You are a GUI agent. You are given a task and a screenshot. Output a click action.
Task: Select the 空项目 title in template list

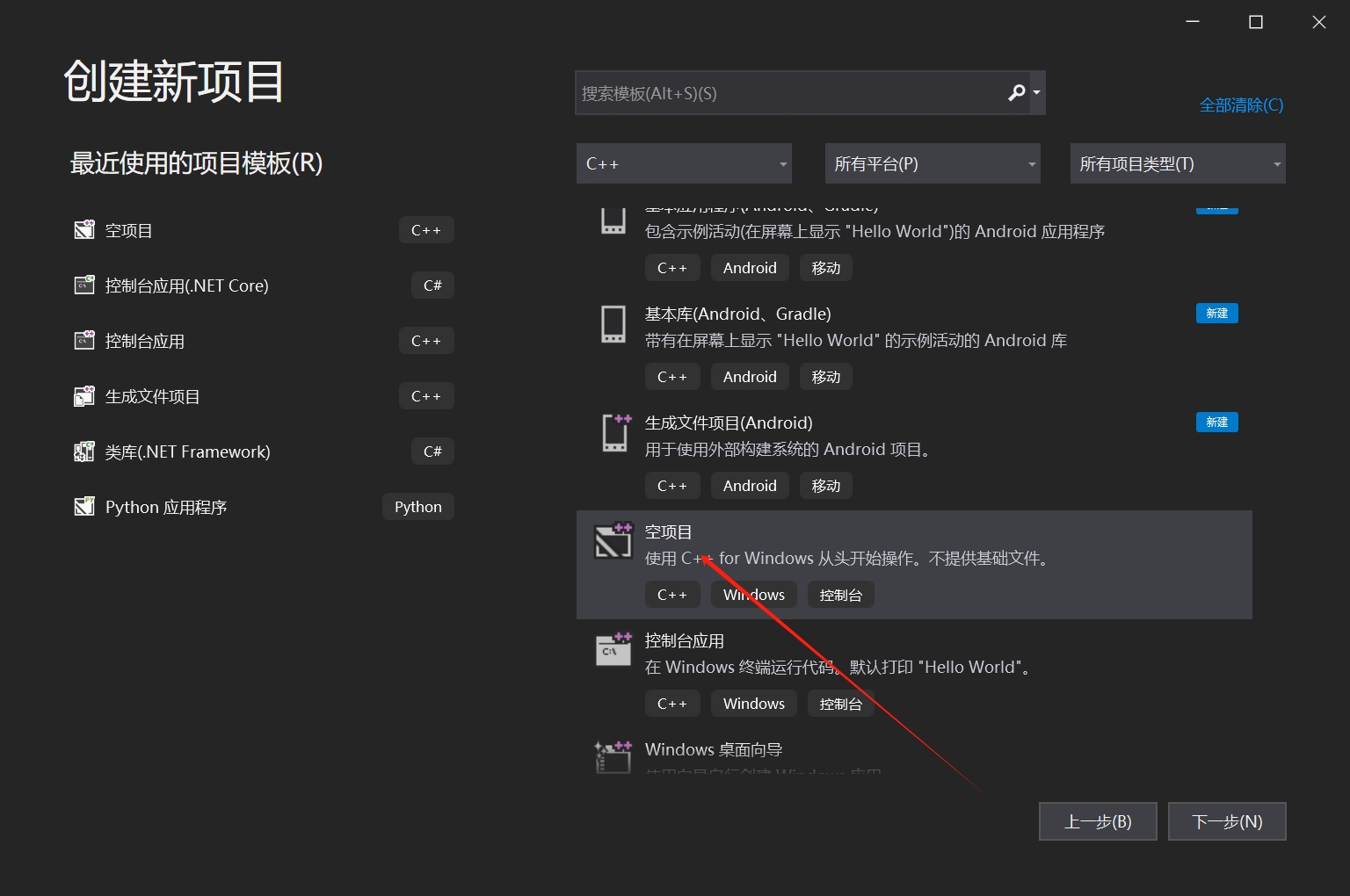[x=669, y=531]
